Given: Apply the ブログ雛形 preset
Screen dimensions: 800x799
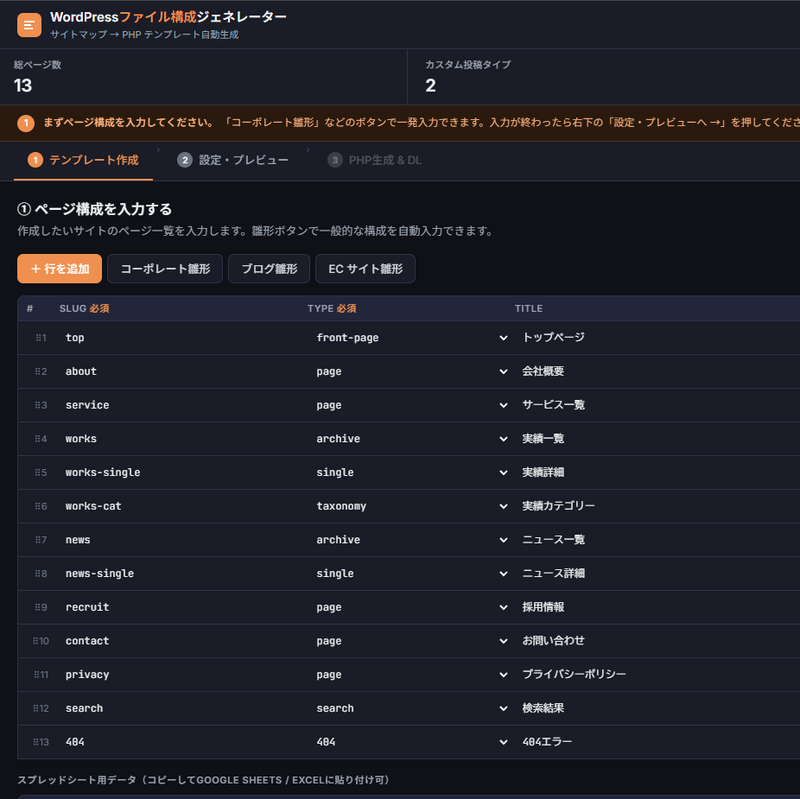Looking at the screenshot, I should [x=269, y=268].
